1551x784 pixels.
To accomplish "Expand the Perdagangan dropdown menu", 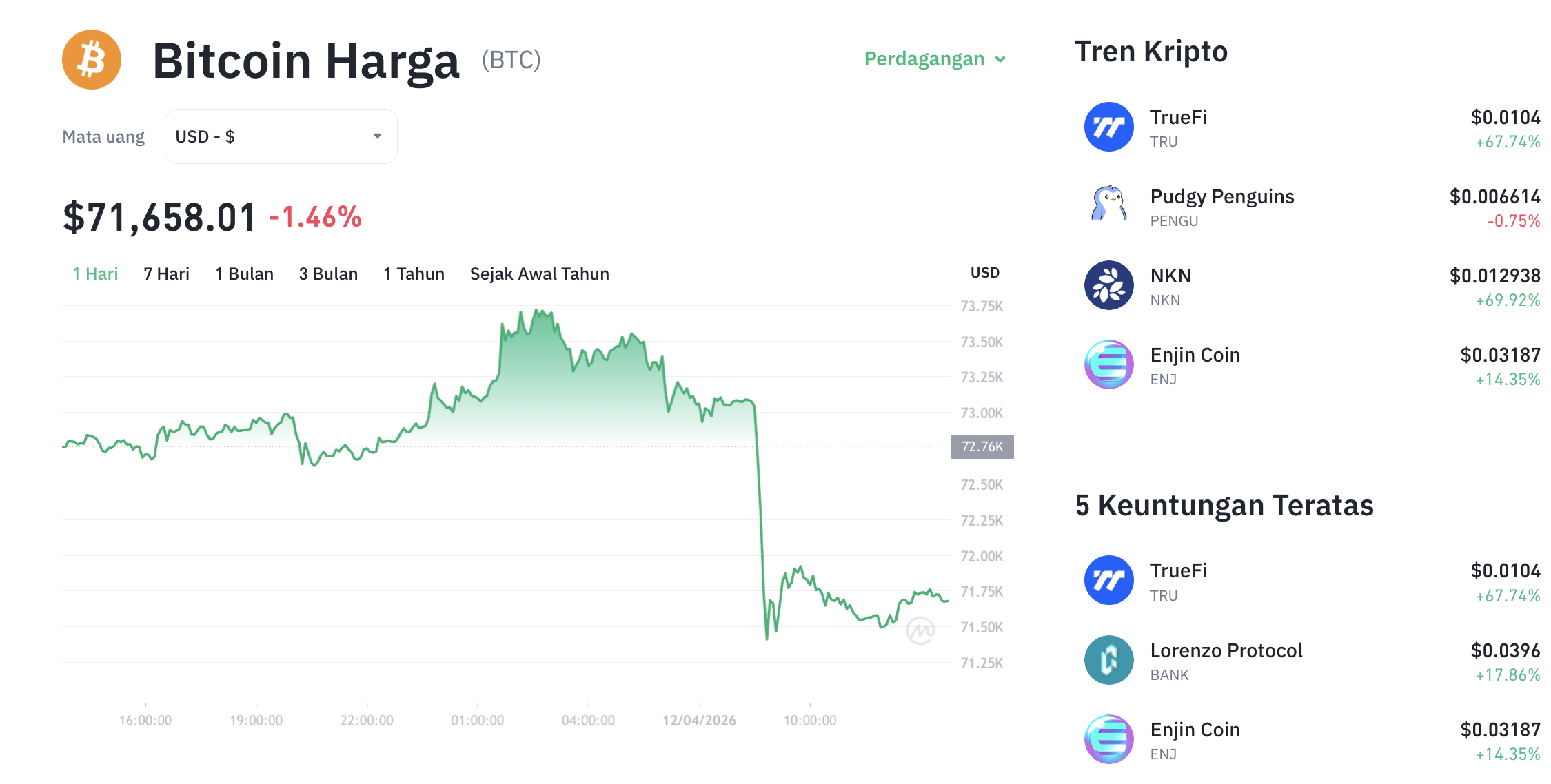I will pyautogui.click(x=934, y=59).
